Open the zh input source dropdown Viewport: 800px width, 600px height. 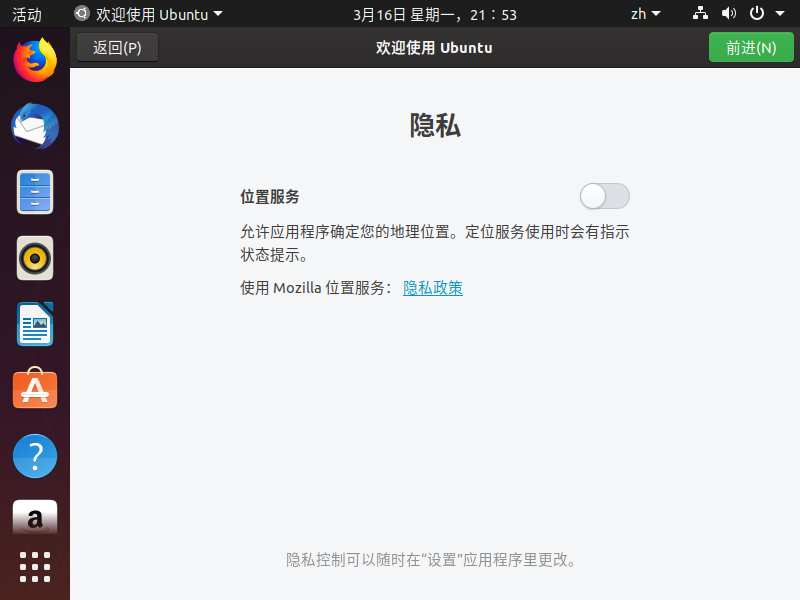pyautogui.click(x=645, y=14)
